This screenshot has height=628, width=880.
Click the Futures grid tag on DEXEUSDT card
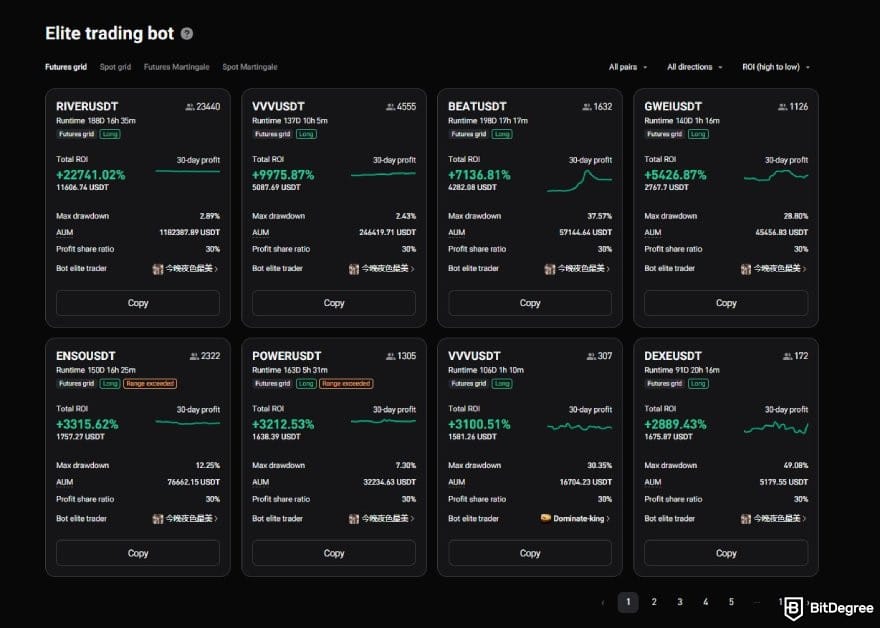point(664,384)
